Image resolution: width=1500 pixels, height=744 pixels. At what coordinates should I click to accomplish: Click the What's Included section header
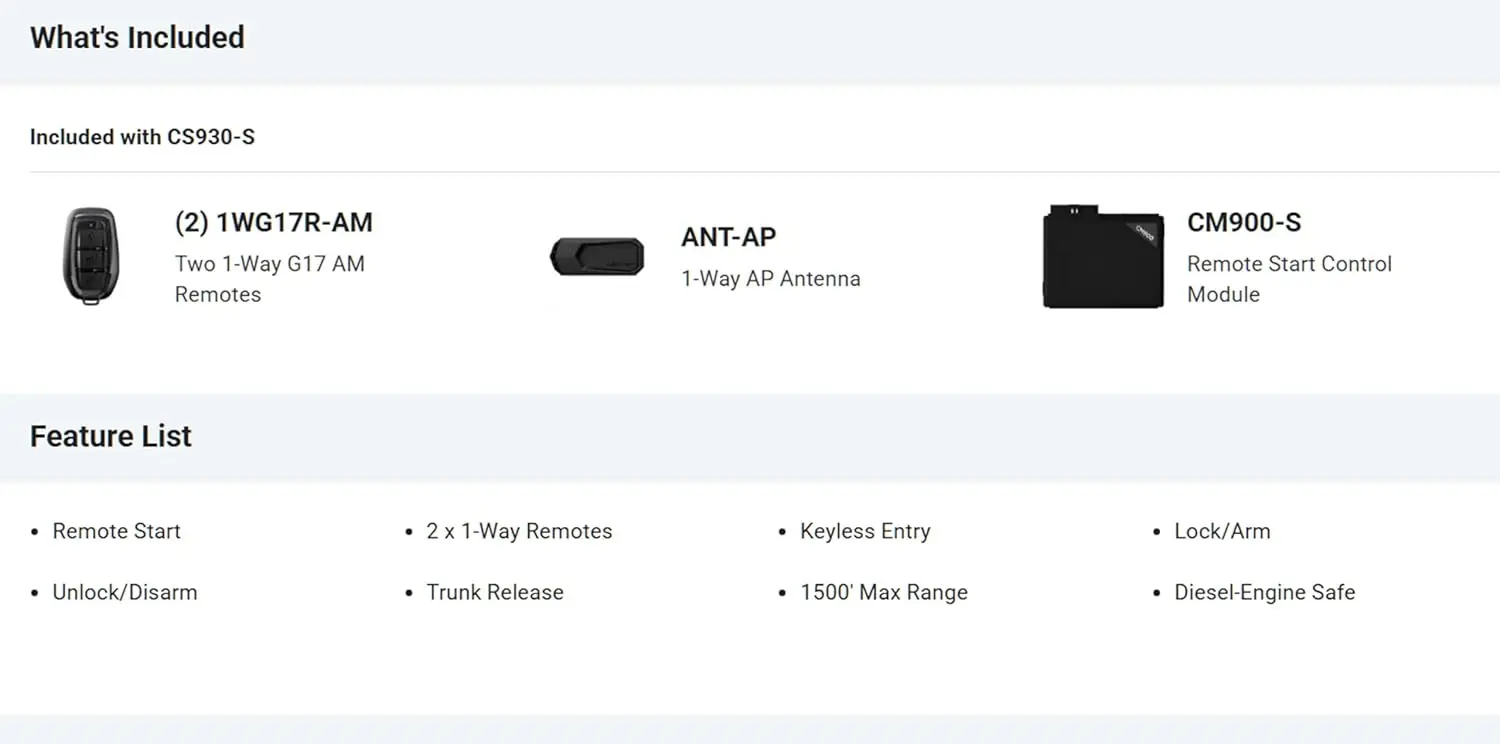(x=137, y=38)
